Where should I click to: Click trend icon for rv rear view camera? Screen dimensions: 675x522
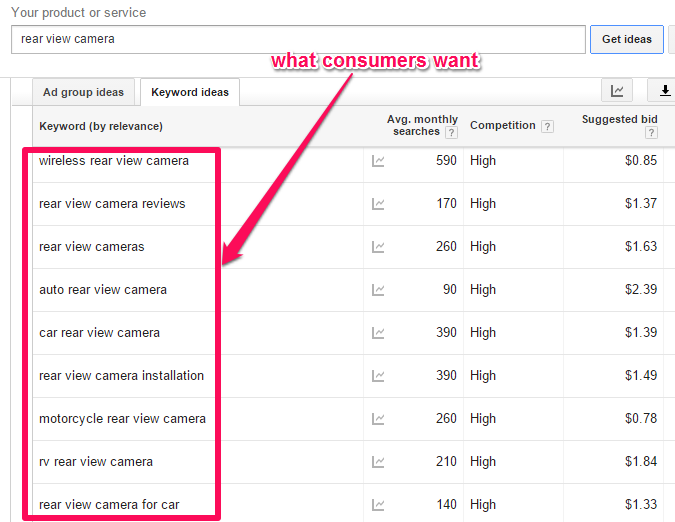click(x=378, y=462)
